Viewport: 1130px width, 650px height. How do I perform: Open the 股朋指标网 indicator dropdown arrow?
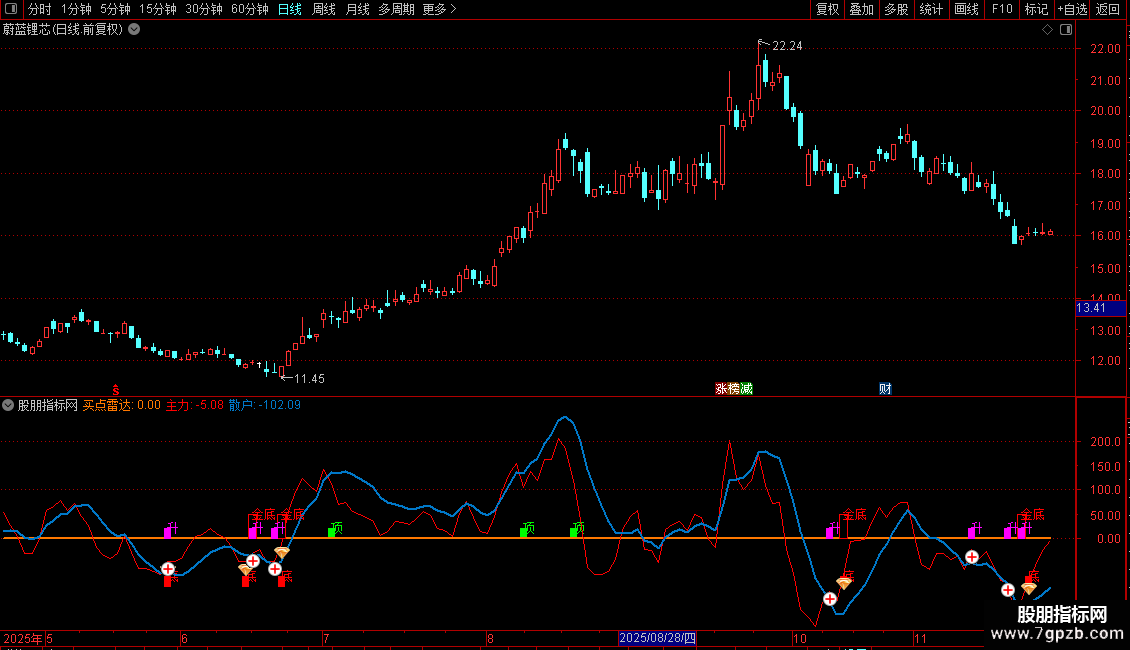pyautogui.click(x=8, y=405)
